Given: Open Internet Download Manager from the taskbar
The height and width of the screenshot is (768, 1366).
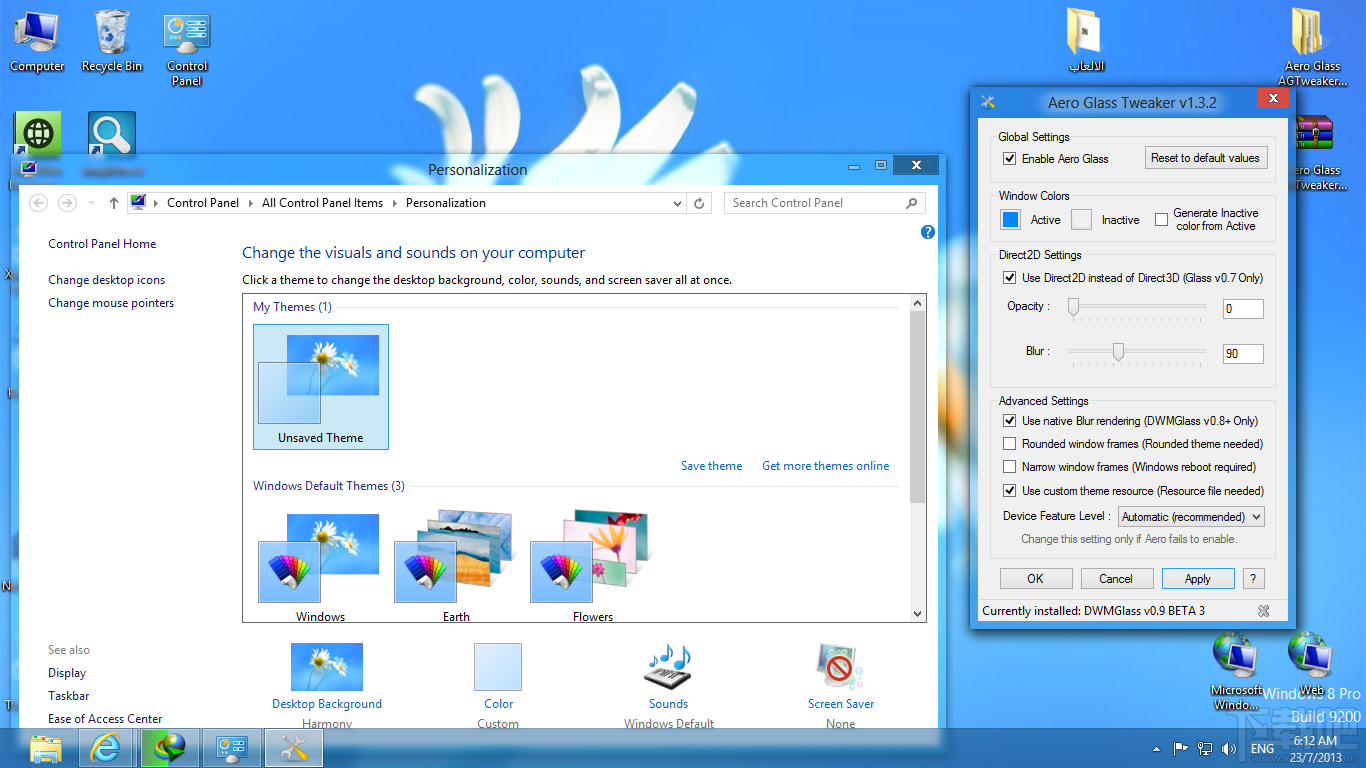Looking at the screenshot, I should pos(168,747).
